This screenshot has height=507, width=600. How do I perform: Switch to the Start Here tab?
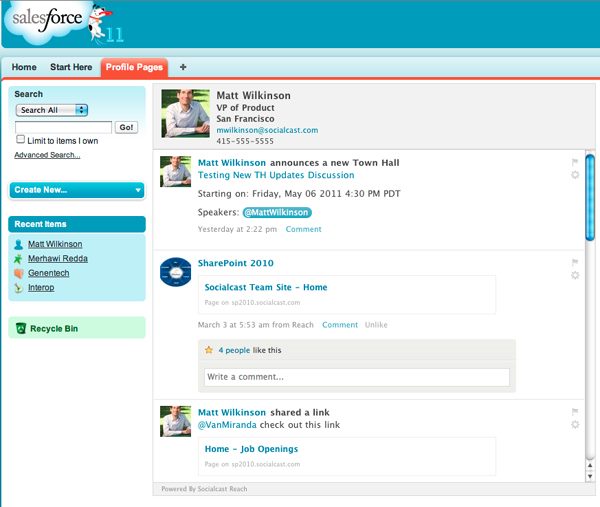point(70,67)
